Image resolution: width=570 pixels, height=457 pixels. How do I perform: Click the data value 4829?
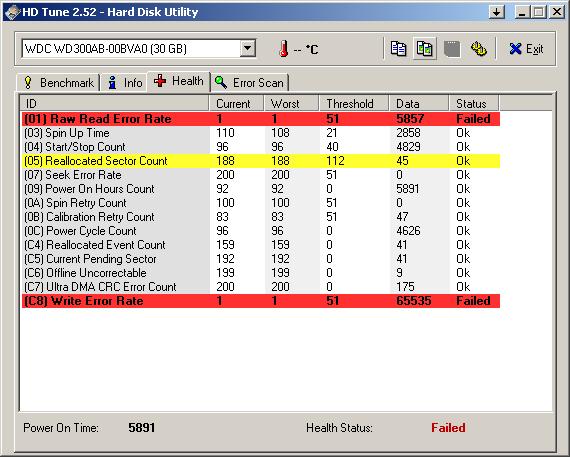408,147
